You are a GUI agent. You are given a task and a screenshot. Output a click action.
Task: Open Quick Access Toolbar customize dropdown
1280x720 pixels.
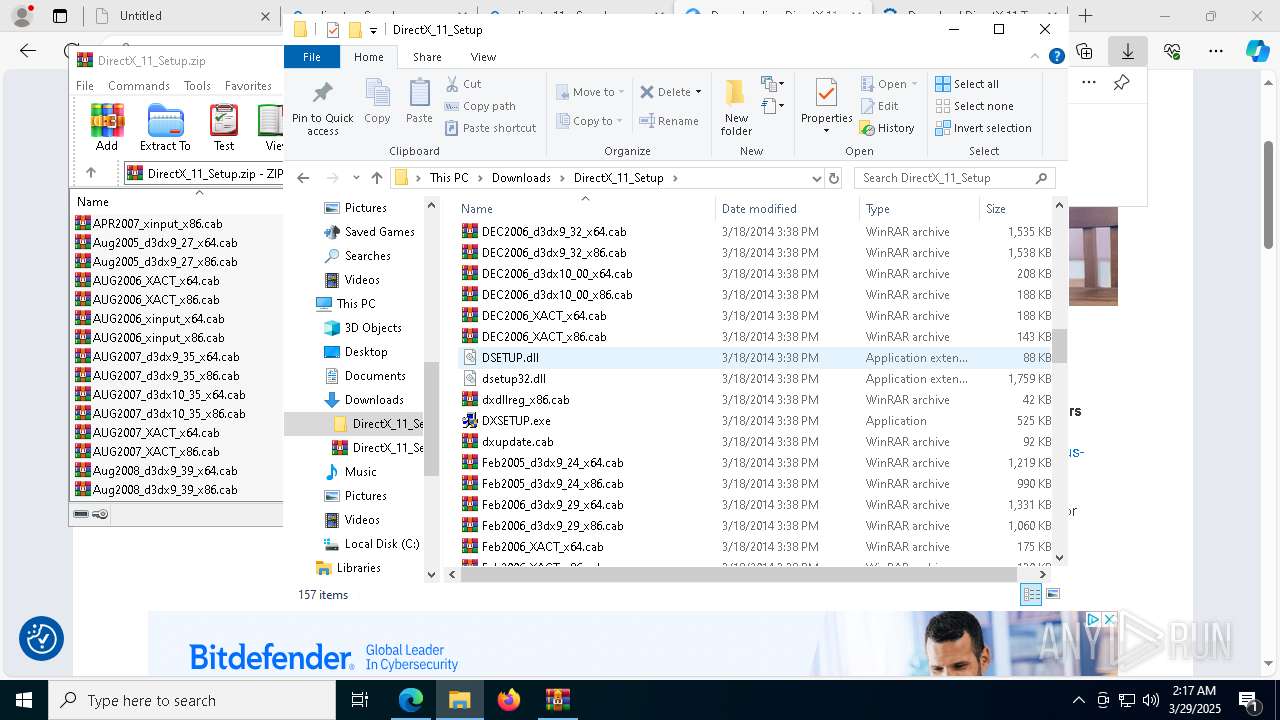click(x=373, y=30)
